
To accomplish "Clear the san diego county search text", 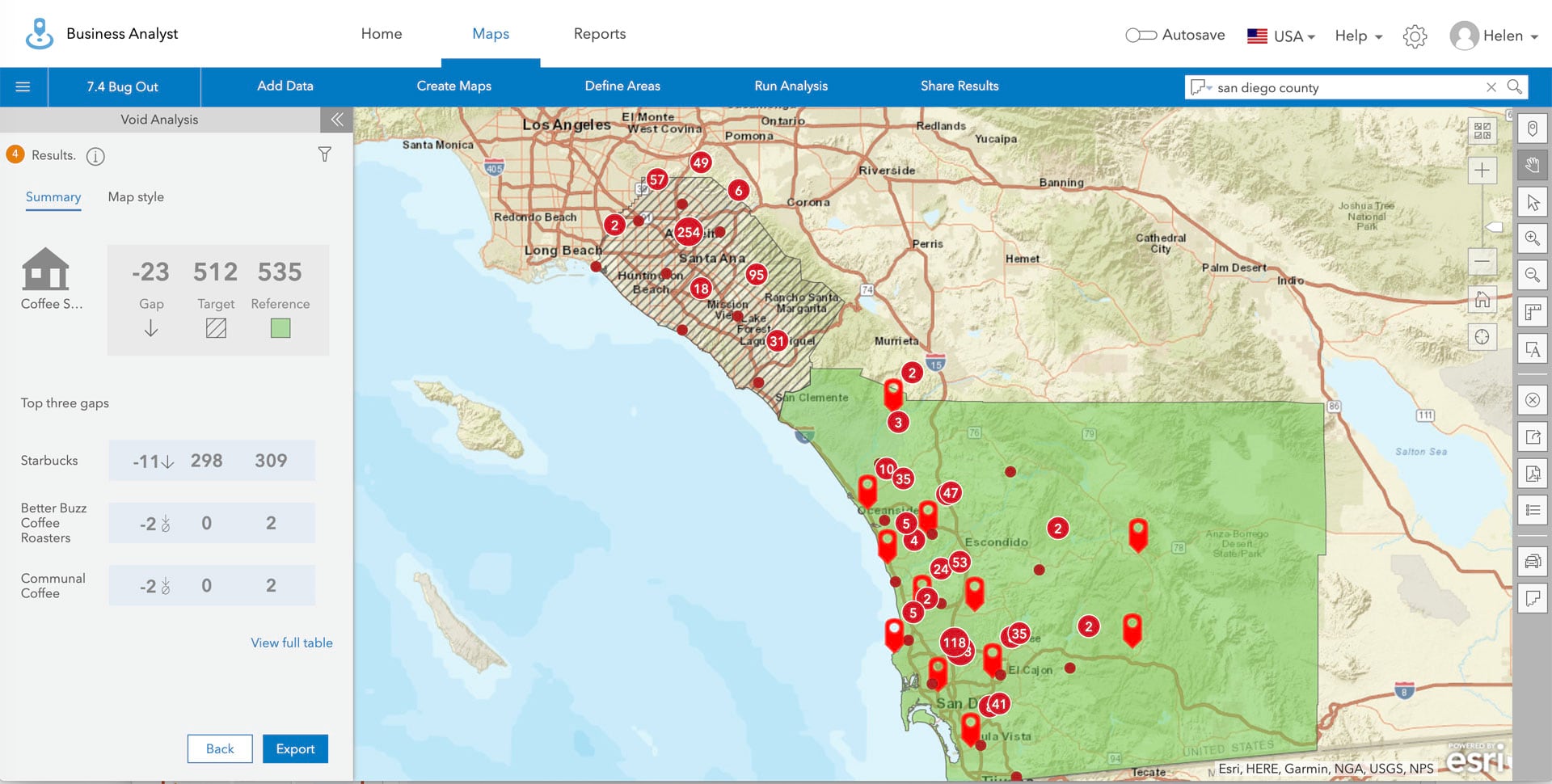I will pyautogui.click(x=1491, y=87).
